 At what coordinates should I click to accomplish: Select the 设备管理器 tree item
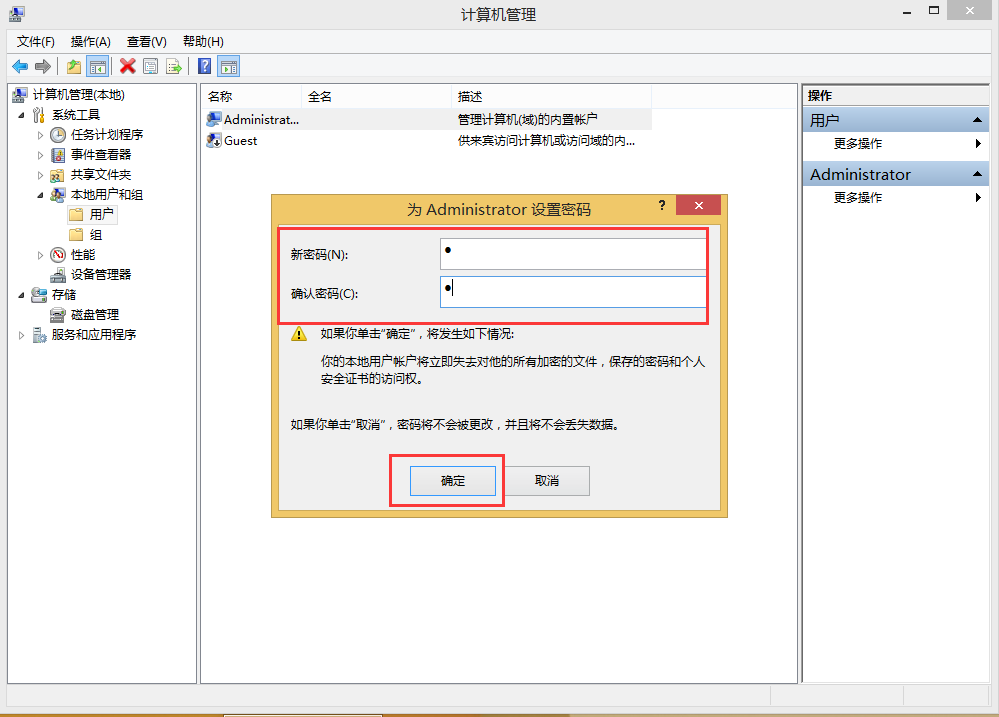pos(101,275)
